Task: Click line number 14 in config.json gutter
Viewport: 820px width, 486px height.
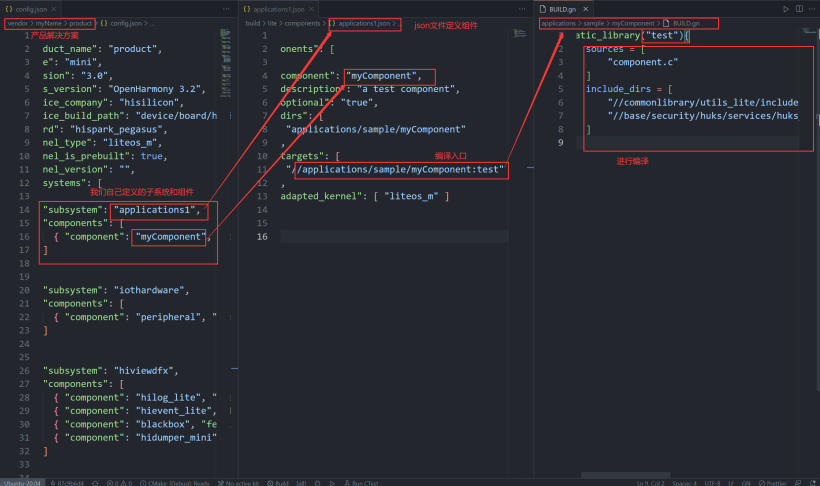Action: [x=25, y=210]
